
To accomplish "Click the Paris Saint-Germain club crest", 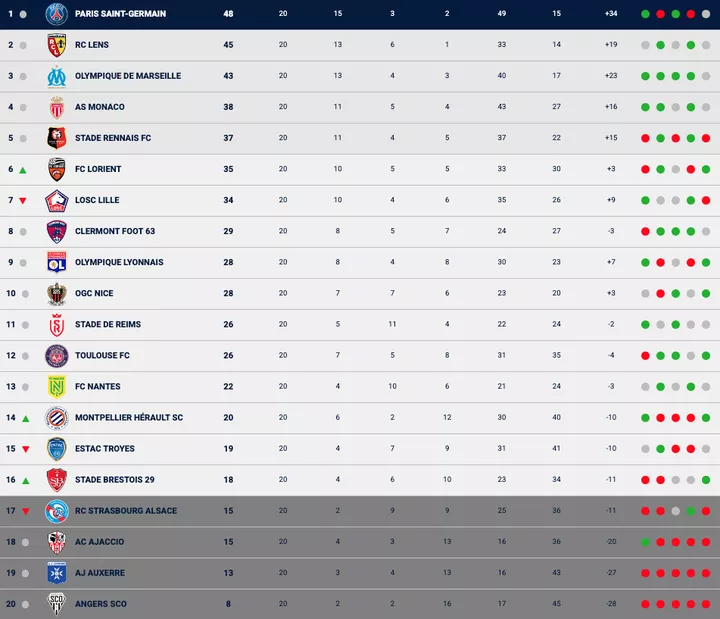I will (x=56, y=14).
